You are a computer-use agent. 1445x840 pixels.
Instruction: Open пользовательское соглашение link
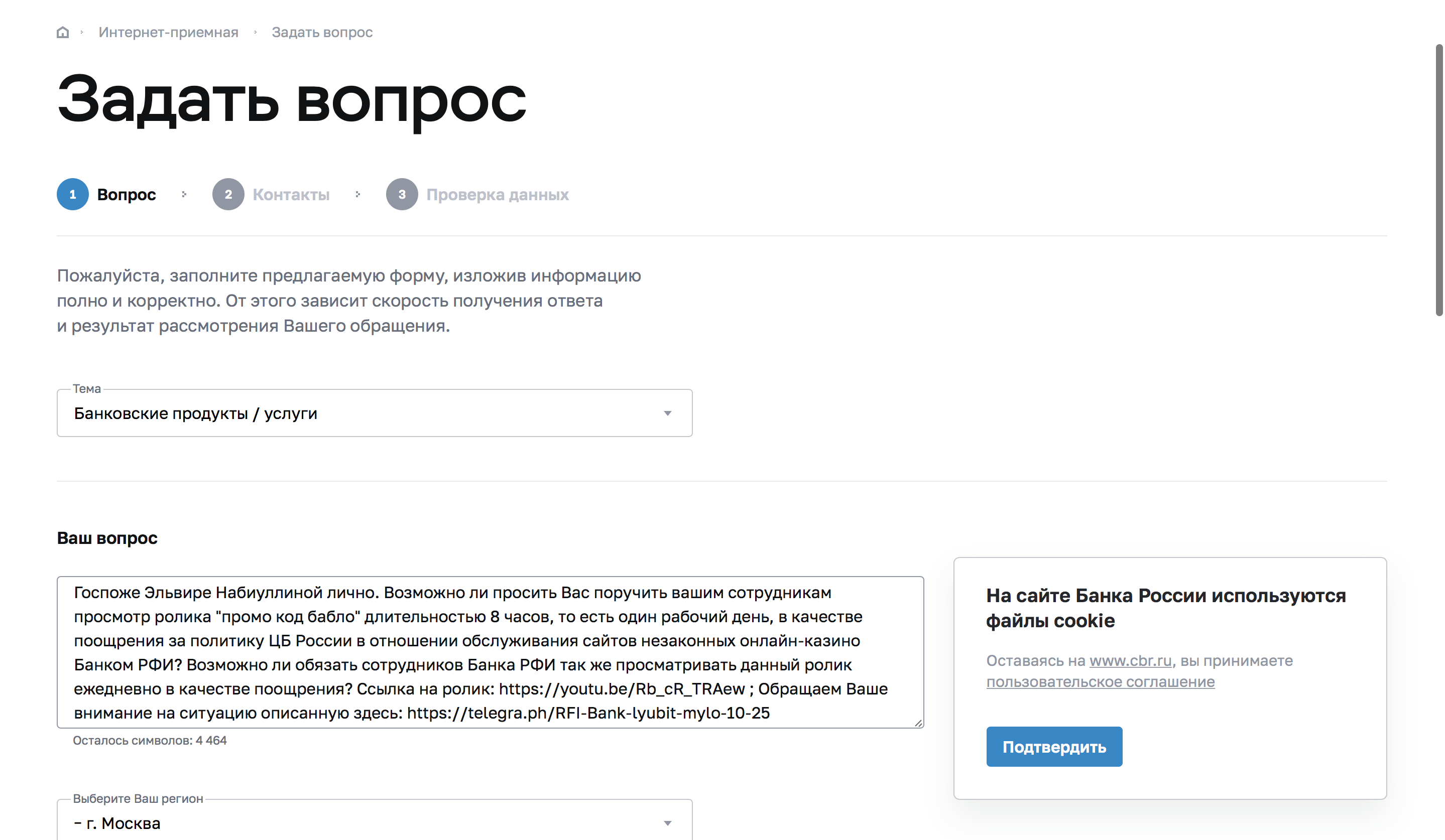1100,682
